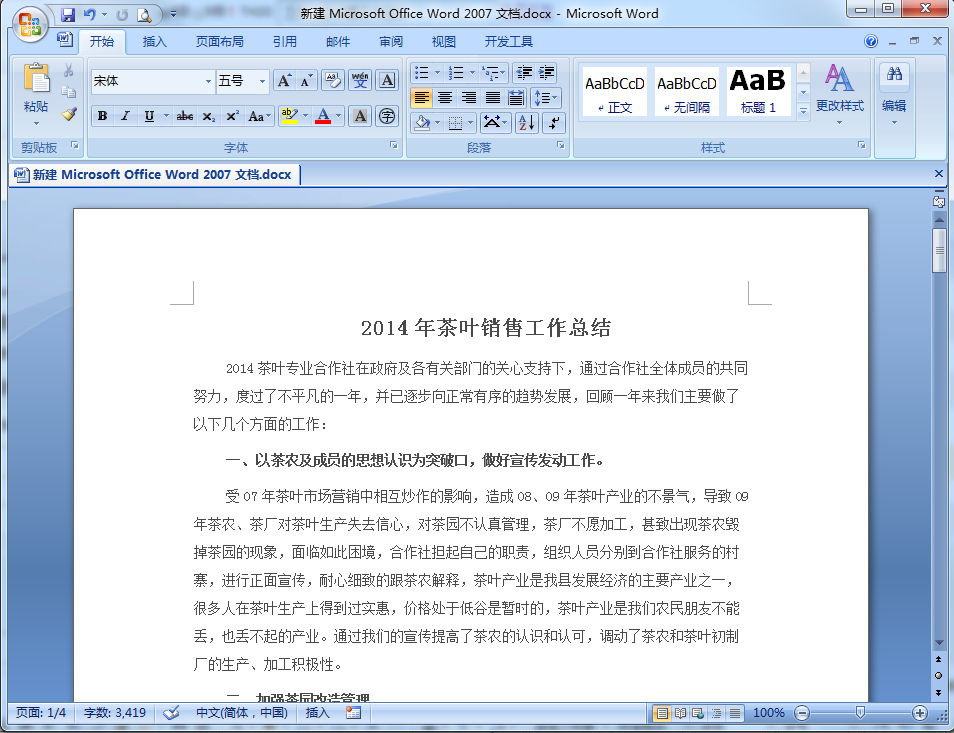Screen dimensions: 954x733
Task: Switch to the 邮件 tab
Action: (x=338, y=41)
